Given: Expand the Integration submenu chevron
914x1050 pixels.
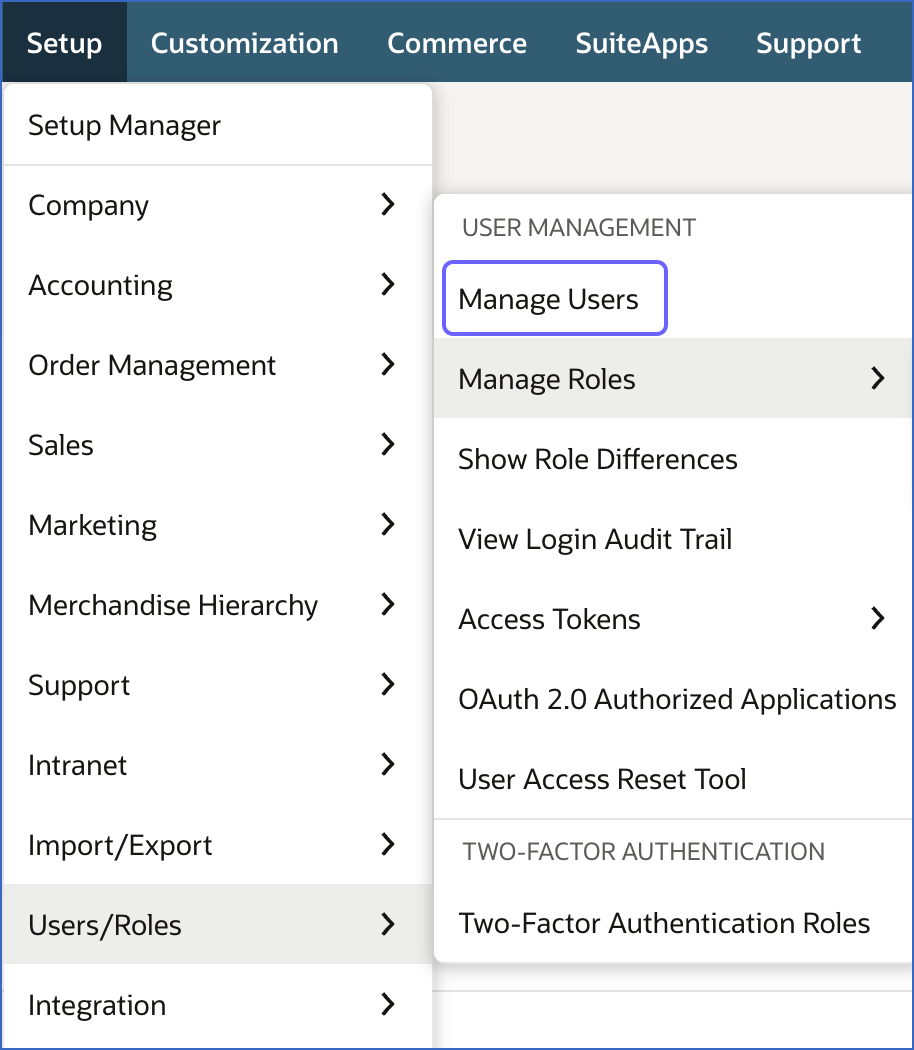Looking at the screenshot, I should coord(388,1004).
